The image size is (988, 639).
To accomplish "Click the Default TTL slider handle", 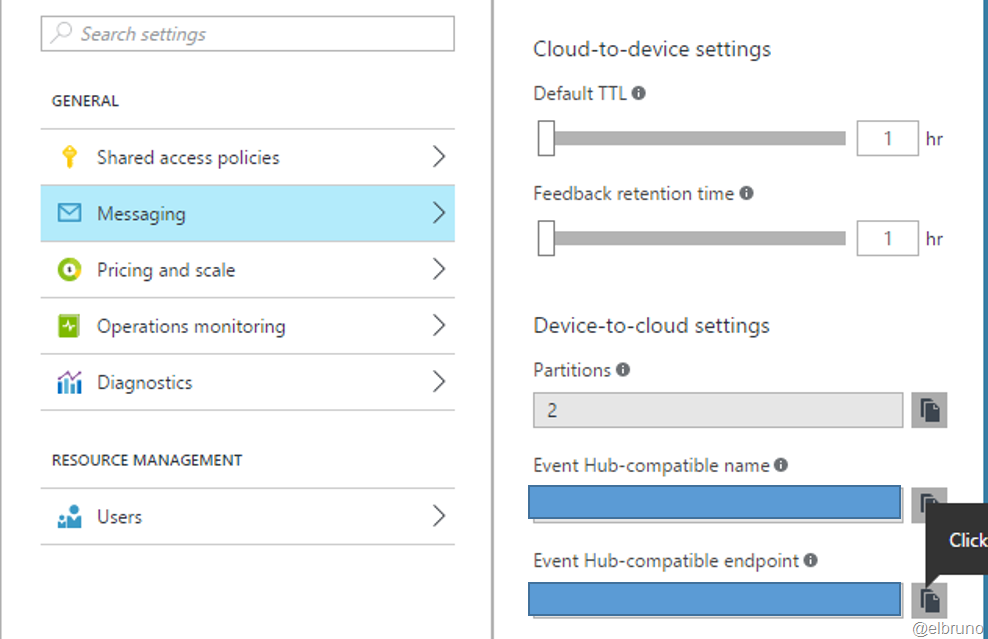I will (546, 138).
